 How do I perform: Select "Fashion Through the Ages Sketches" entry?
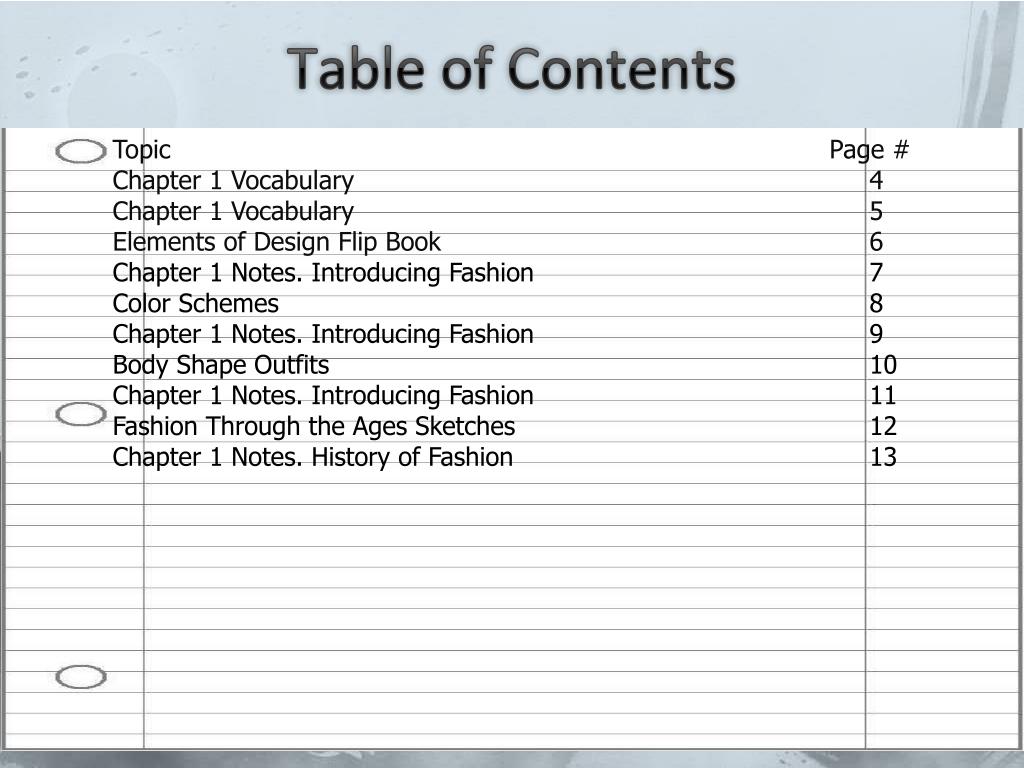pos(314,426)
